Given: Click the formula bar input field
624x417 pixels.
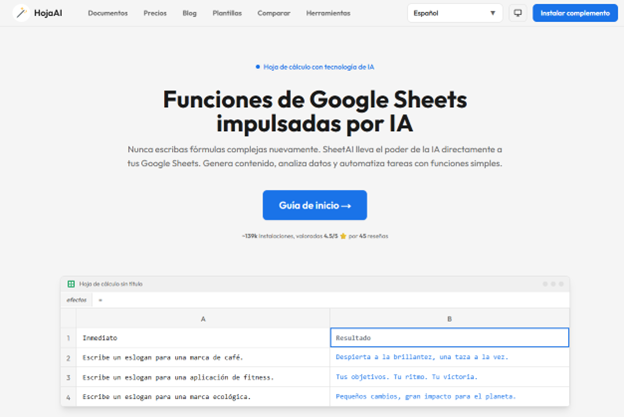Looking at the screenshot, I should pos(330,300).
